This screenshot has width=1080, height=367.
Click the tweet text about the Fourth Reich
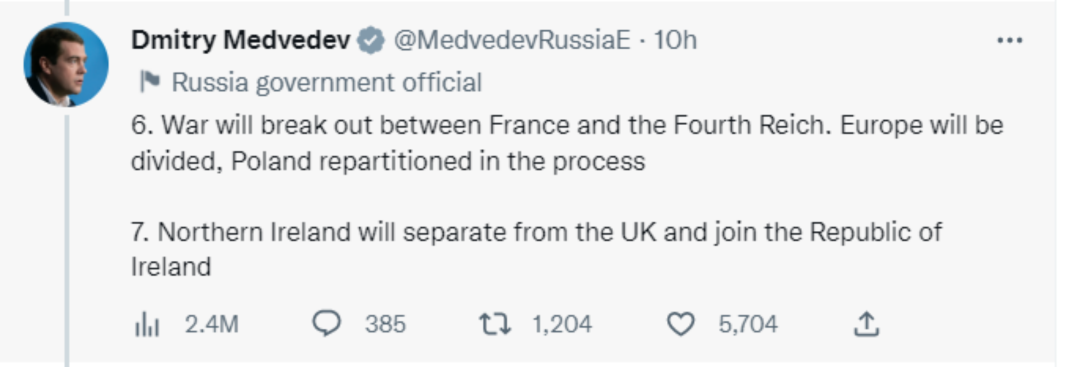567,143
